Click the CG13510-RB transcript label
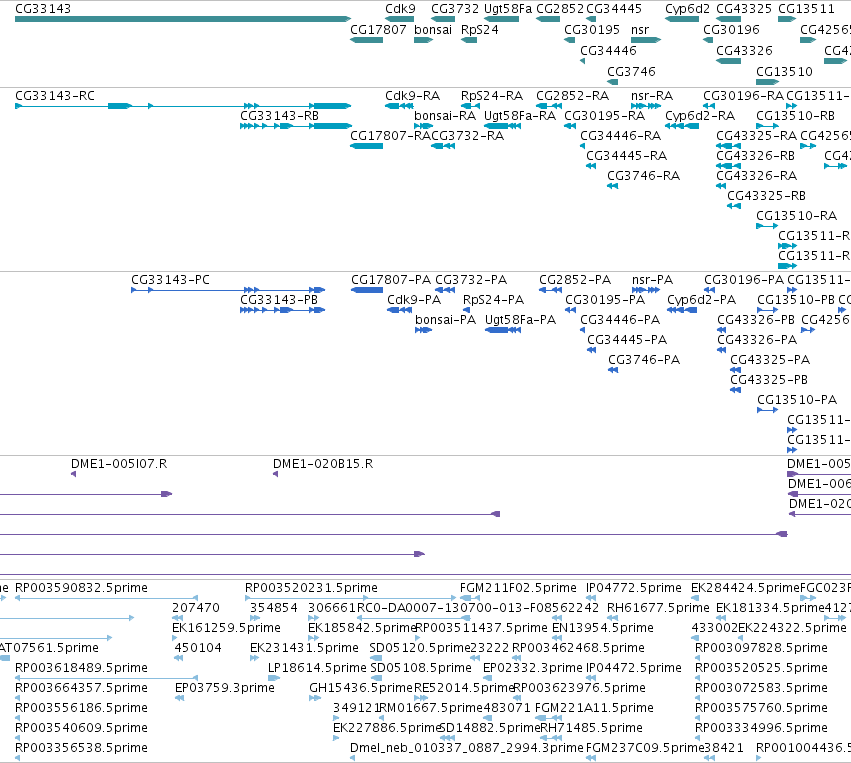 coord(796,116)
